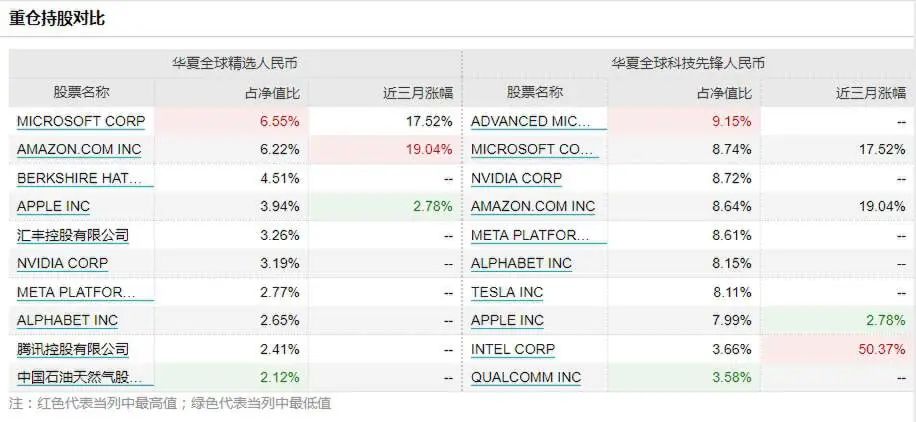Screen dimensions: 916x422
Task: Click ALPHABET INC in left table
Action: coord(67,321)
